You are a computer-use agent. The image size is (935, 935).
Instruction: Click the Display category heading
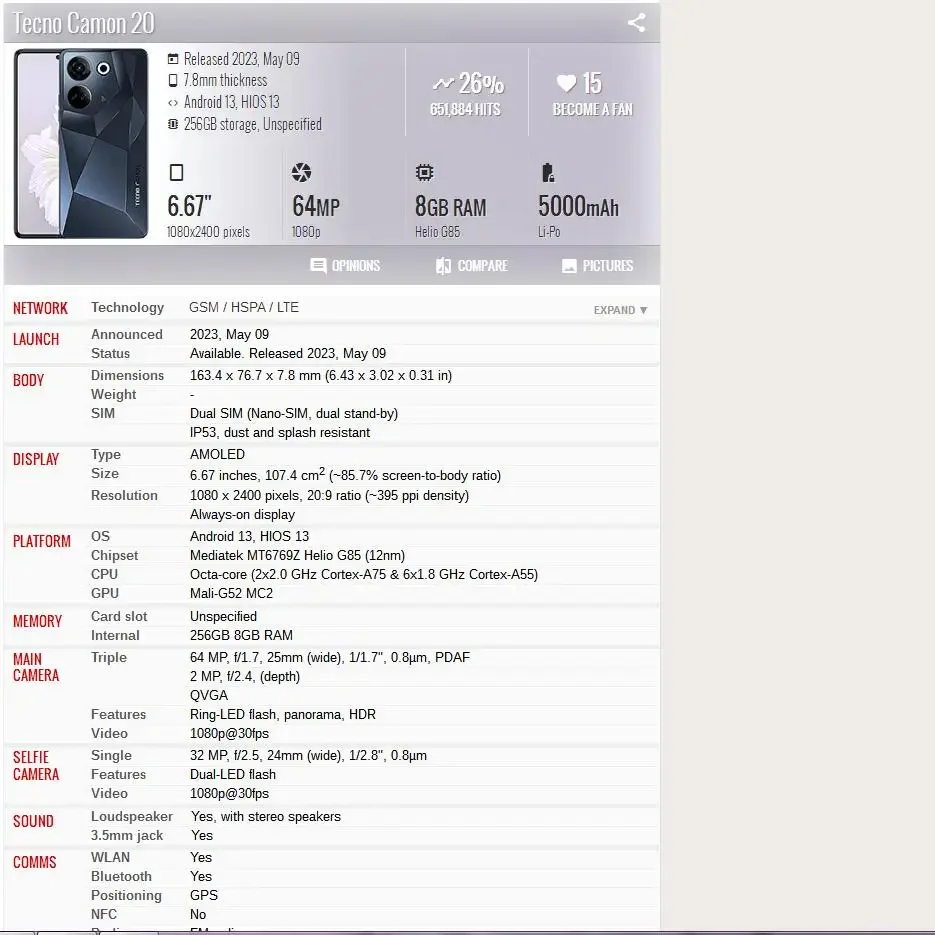(36, 459)
